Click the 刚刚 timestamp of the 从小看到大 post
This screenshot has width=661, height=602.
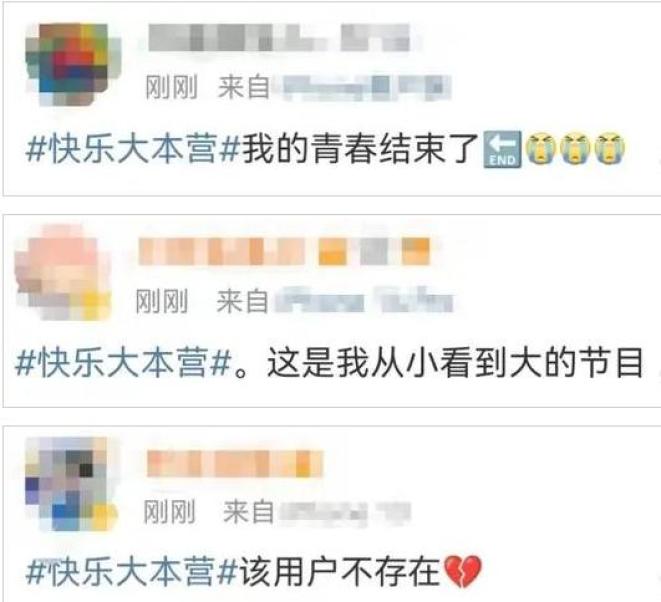[x=161, y=301]
